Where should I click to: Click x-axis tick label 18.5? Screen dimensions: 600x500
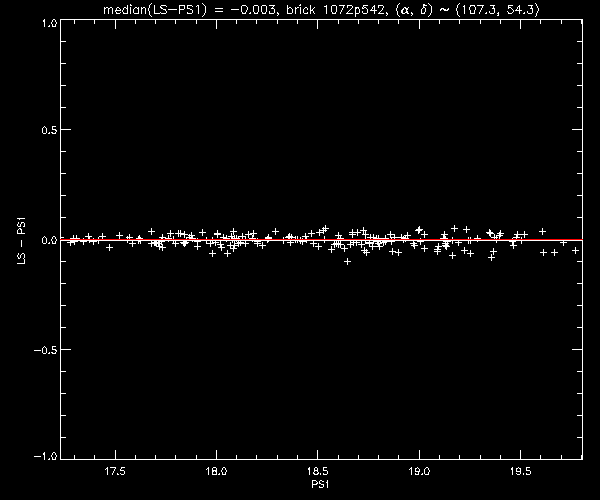pyautogui.click(x=318, y=471)
